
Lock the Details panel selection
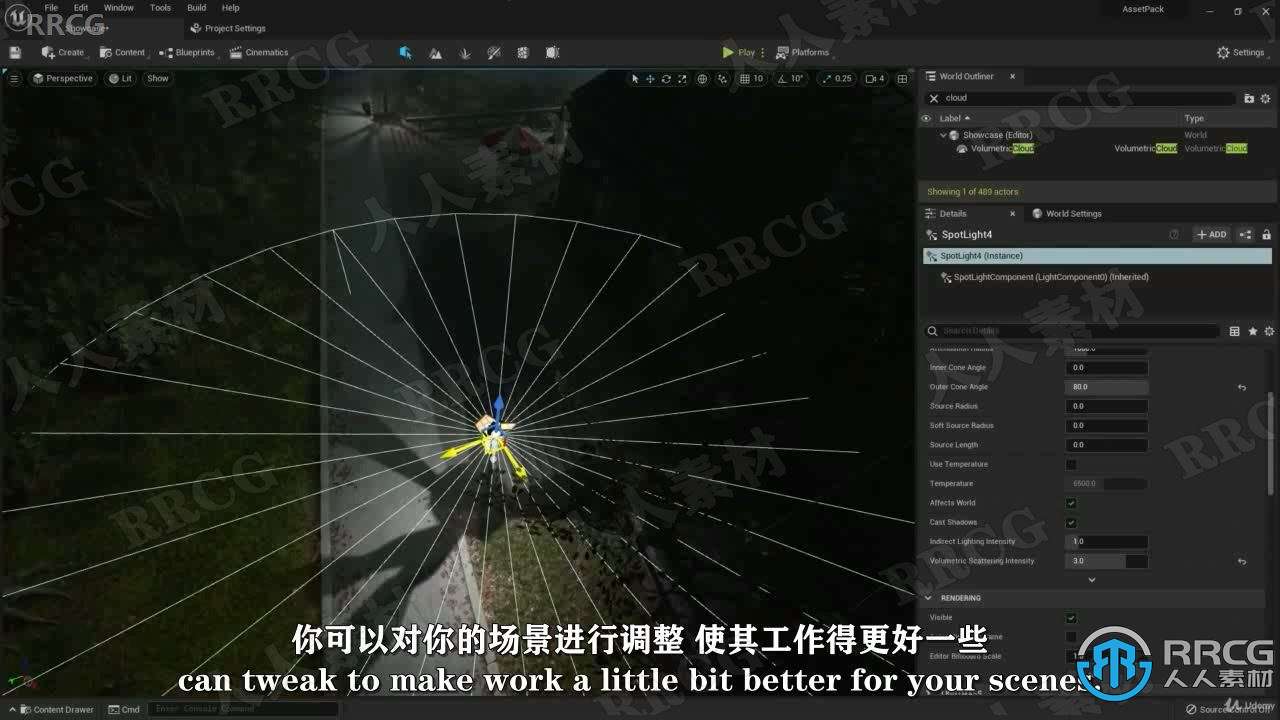pyautogui.click(x=1266, y=234)
